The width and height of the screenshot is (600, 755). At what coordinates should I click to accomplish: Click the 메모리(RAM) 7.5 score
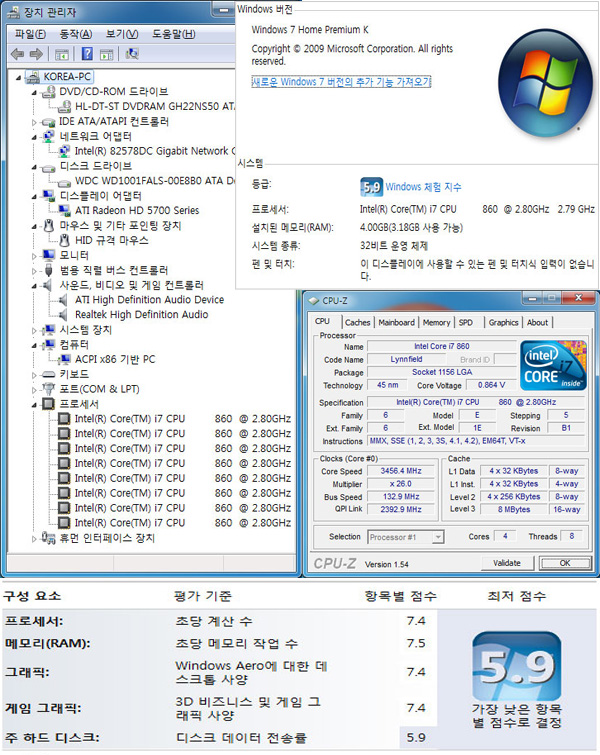[416, 643]
